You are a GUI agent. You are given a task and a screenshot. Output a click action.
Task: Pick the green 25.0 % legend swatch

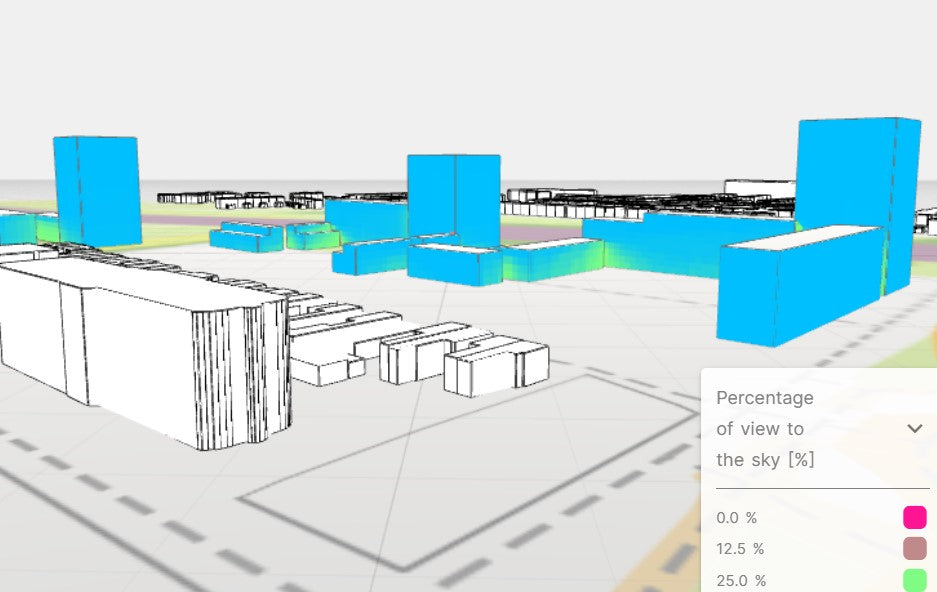pos(914,579)
